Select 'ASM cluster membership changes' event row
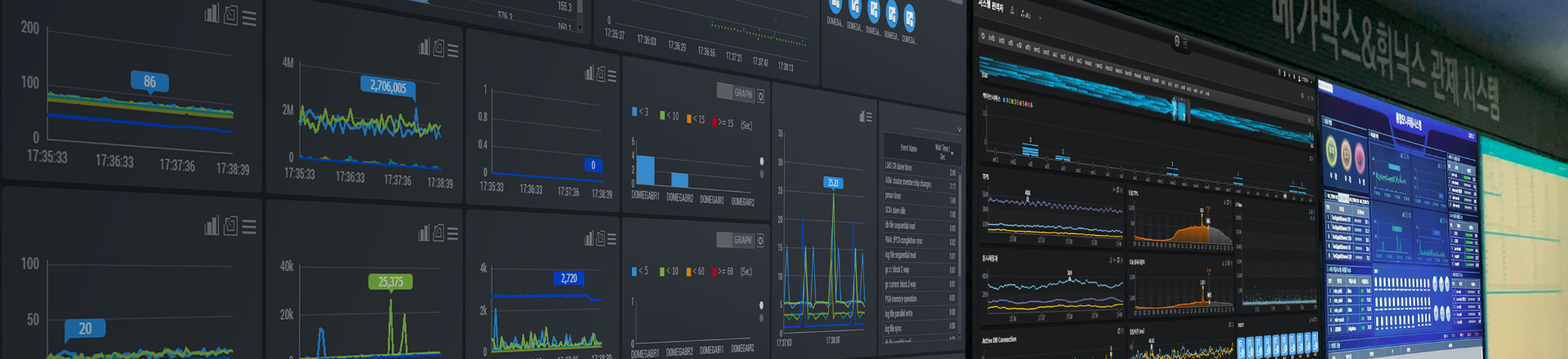Image resolution: width=1568 pixels, height=359 pixels. [x=920, y=183]
